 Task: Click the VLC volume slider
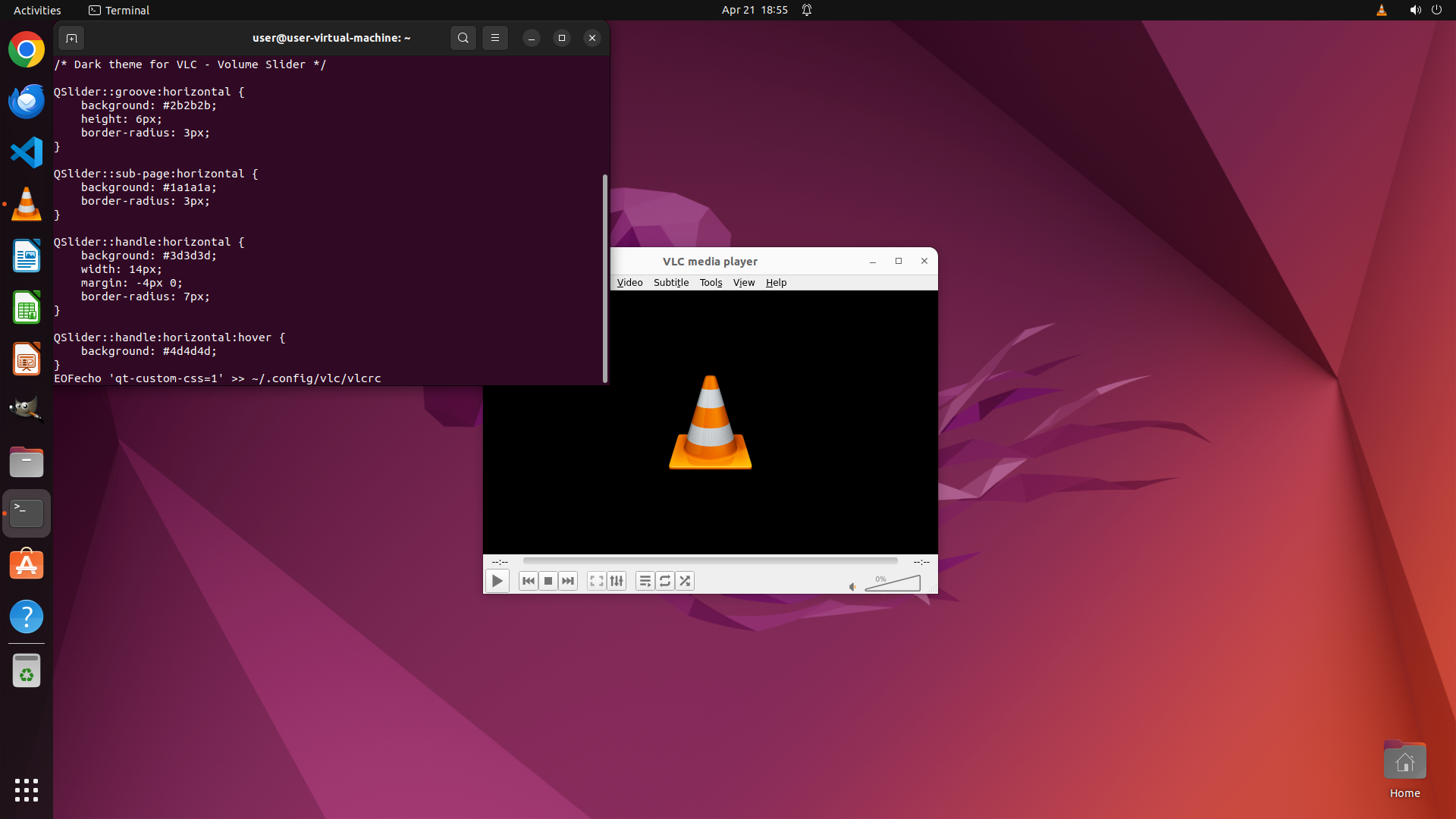click(893, 584)
